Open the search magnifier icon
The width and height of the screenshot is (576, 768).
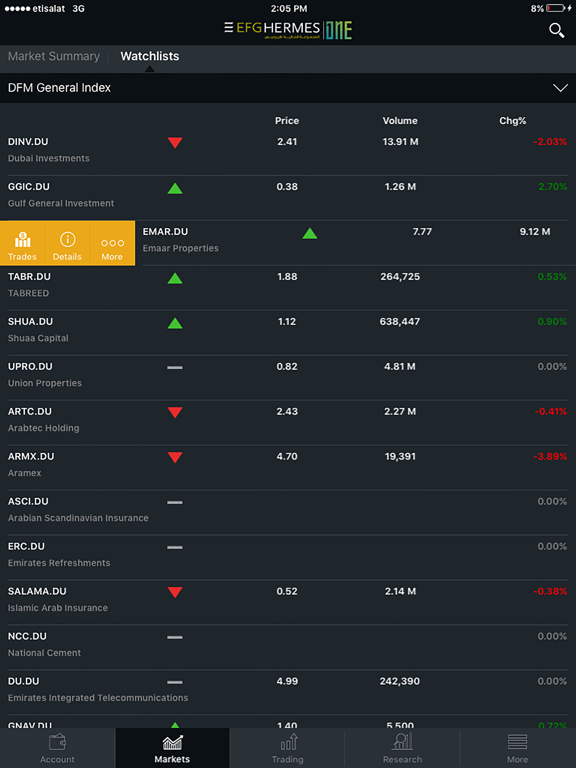click(x=556, y=30)
